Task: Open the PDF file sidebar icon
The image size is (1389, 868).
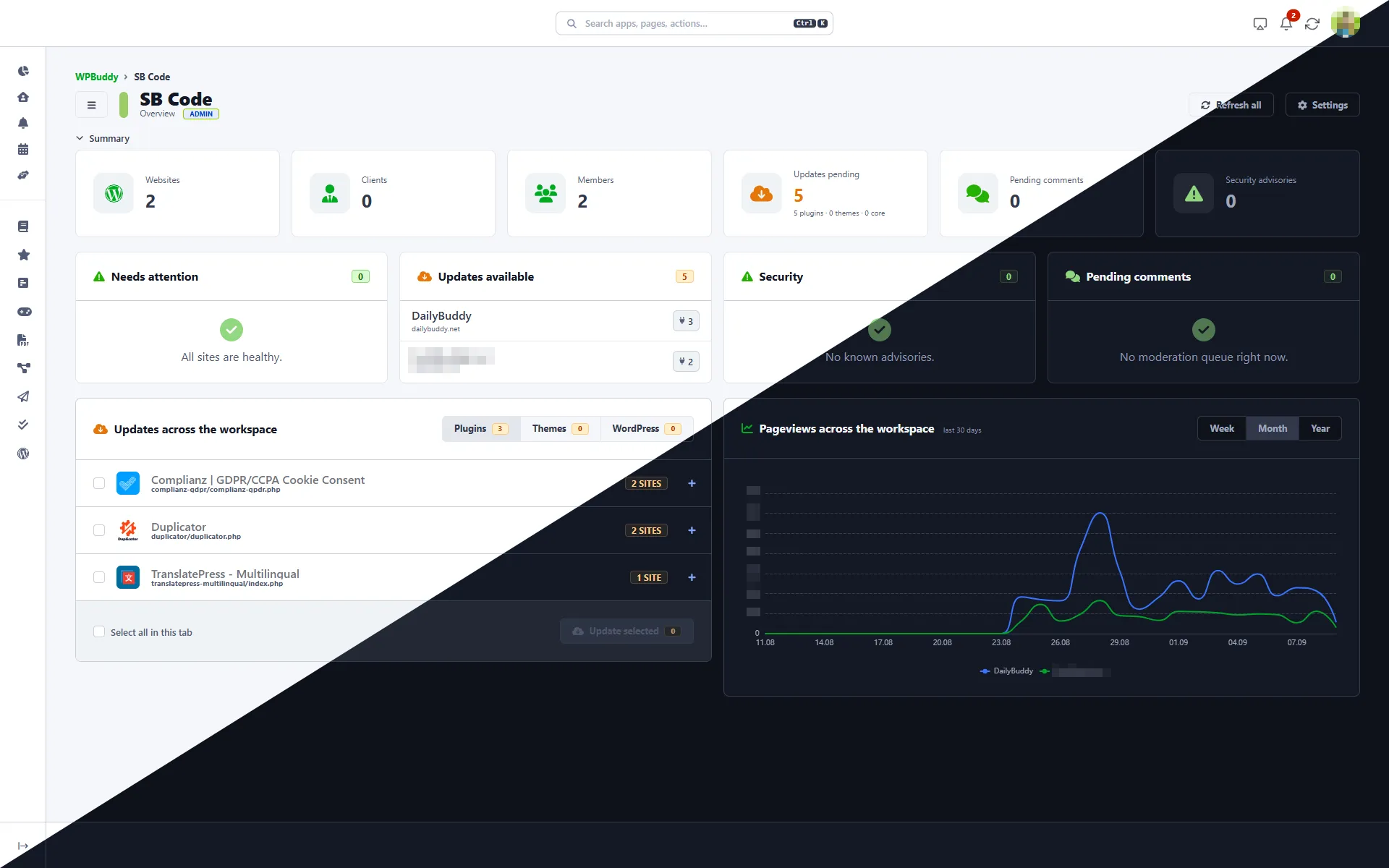Action: tap(23, 340)
